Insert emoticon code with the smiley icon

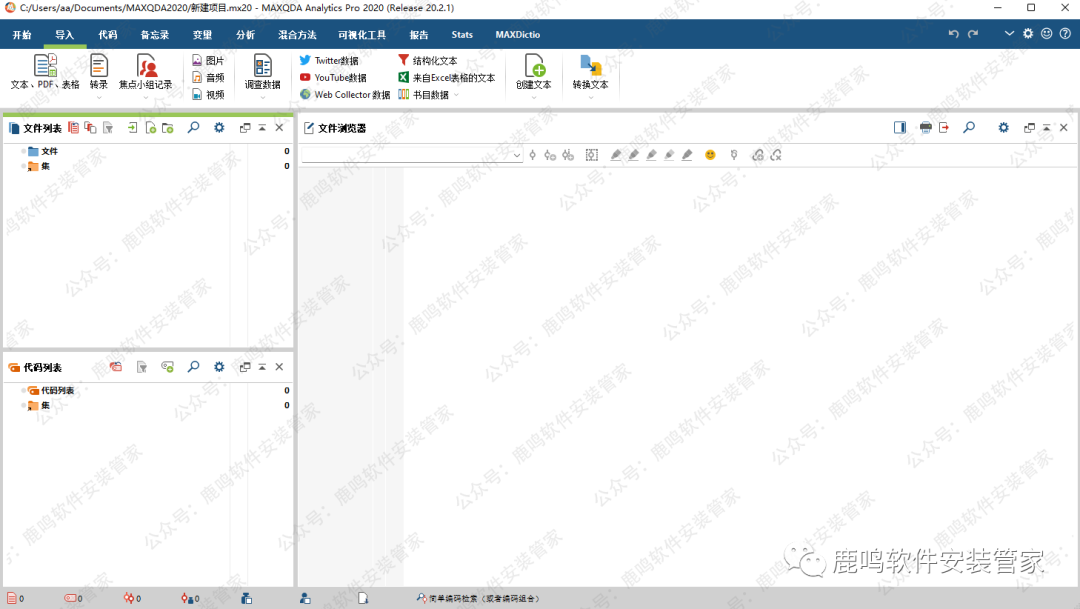point(710,155)
